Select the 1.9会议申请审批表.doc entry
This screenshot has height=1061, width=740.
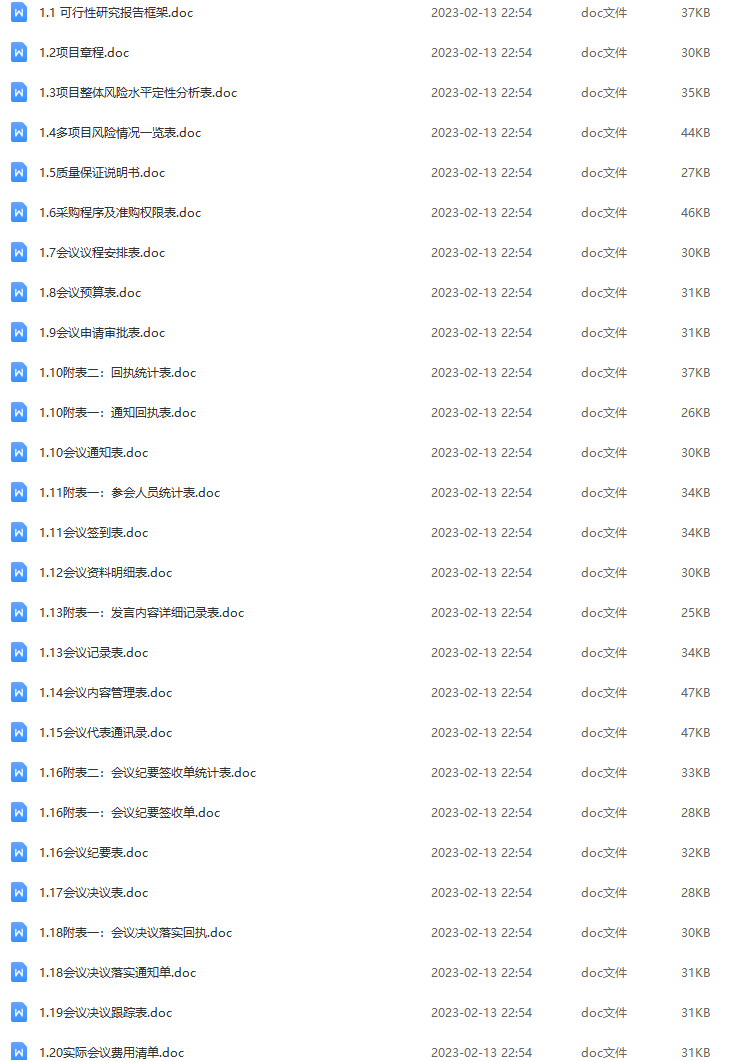(102, 332)
